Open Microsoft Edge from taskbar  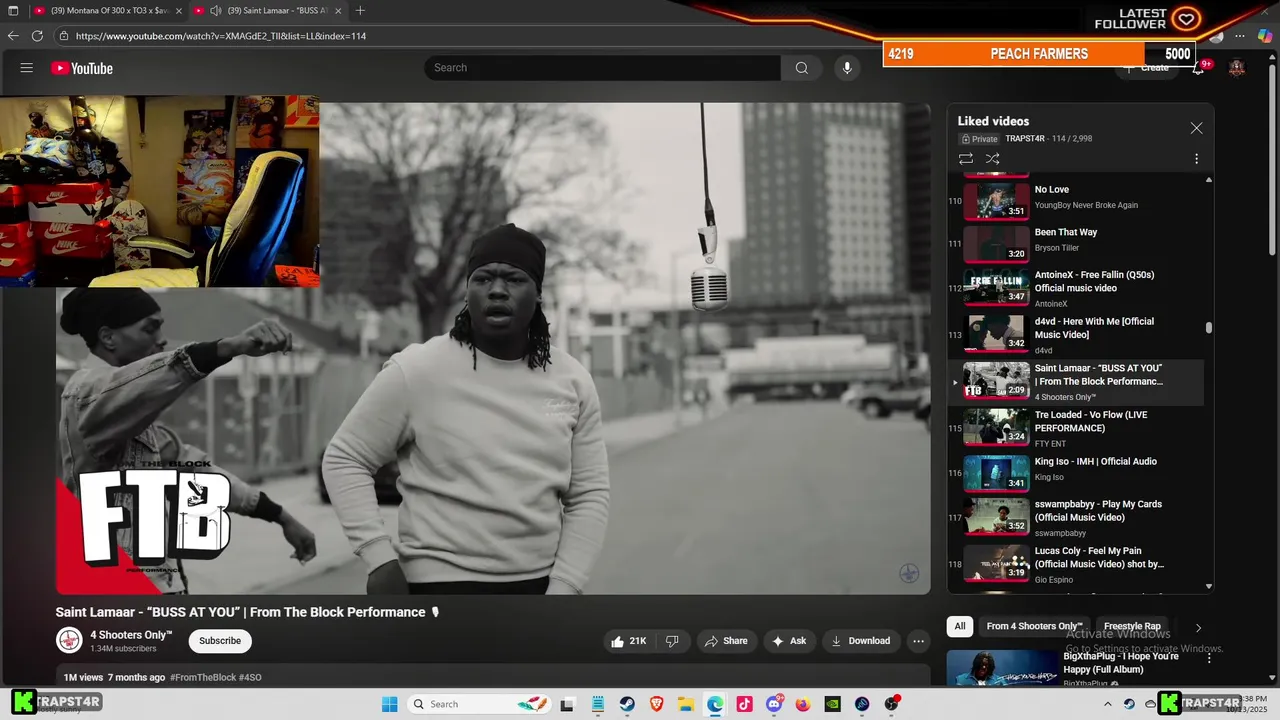[x=715, y=704]
